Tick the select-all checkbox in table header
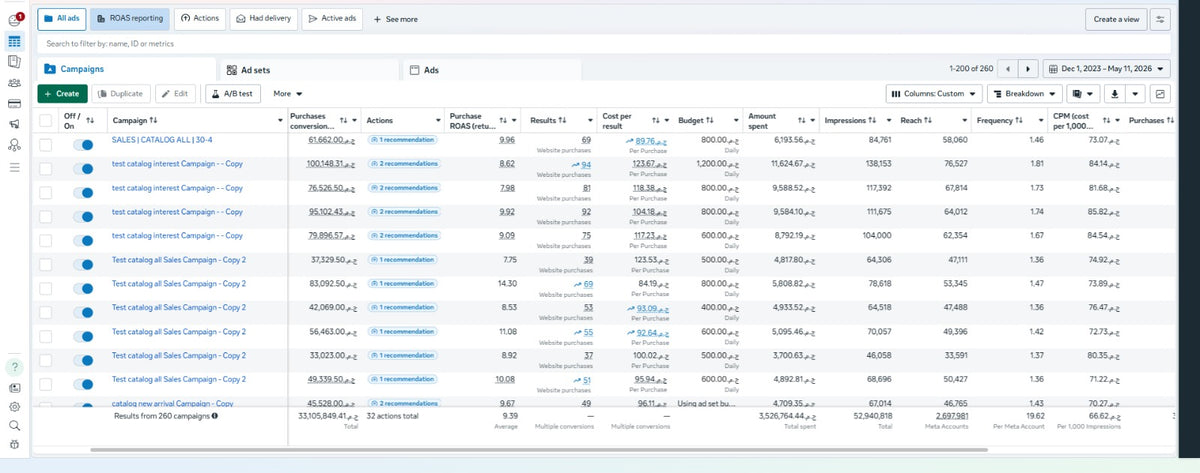1200x473 pixels. click(45, 121)
